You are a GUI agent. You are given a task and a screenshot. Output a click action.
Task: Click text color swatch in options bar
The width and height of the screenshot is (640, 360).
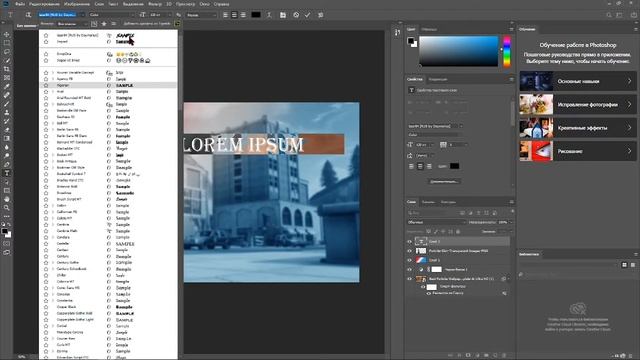pyautogui.click(x=256, y=15)
